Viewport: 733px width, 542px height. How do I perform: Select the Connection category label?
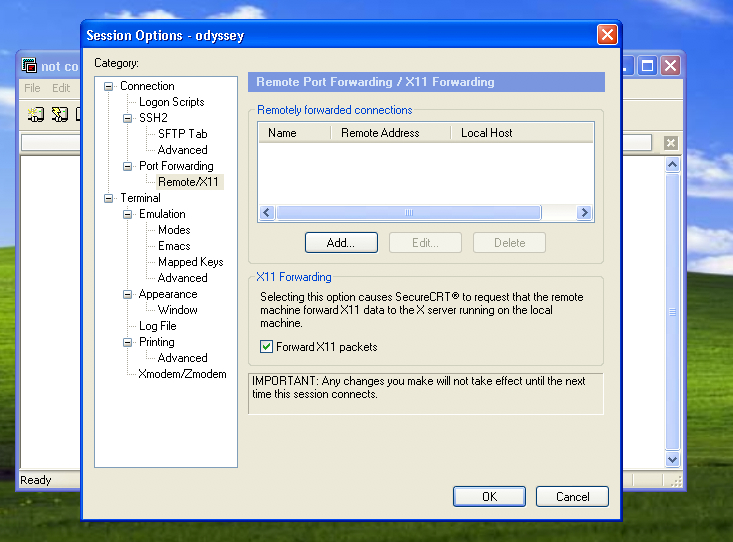[x=147, y=86]
